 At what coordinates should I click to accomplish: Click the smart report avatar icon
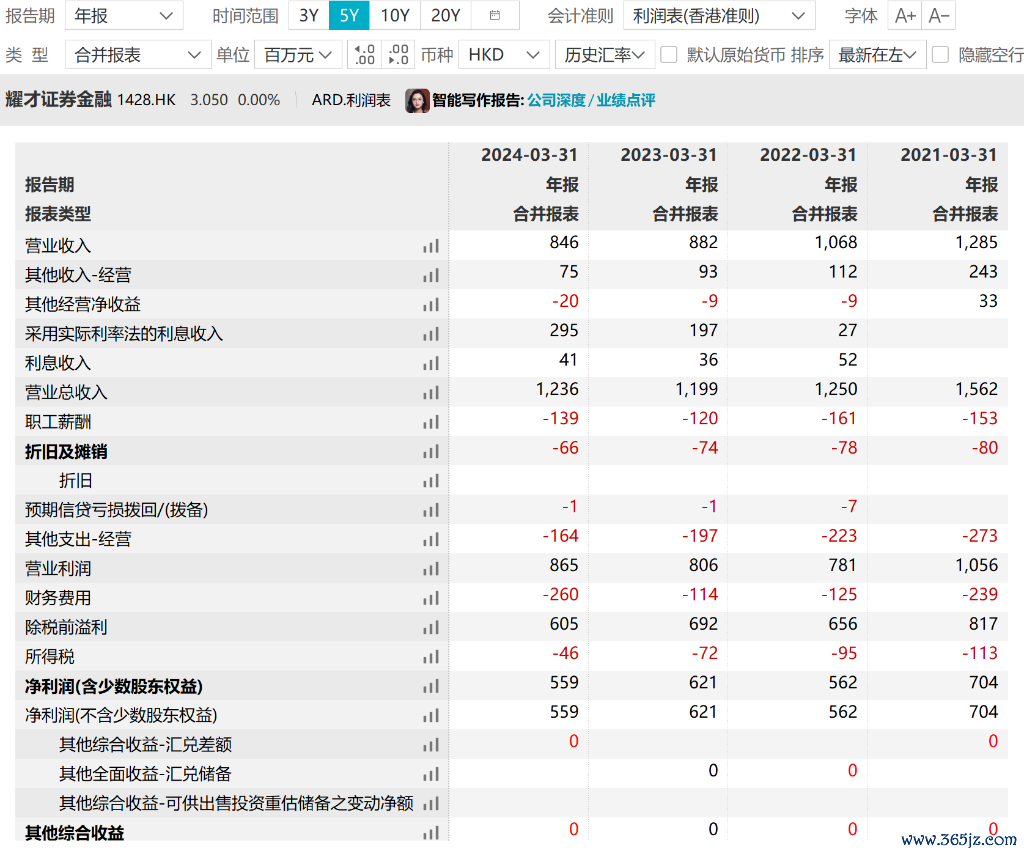pos(417,101)
